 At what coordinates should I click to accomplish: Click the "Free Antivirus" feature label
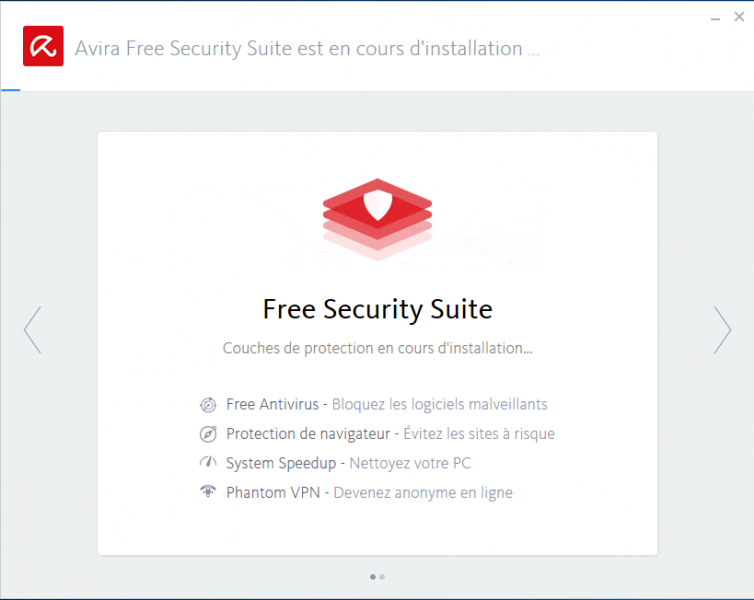click(x=272, y=405)
